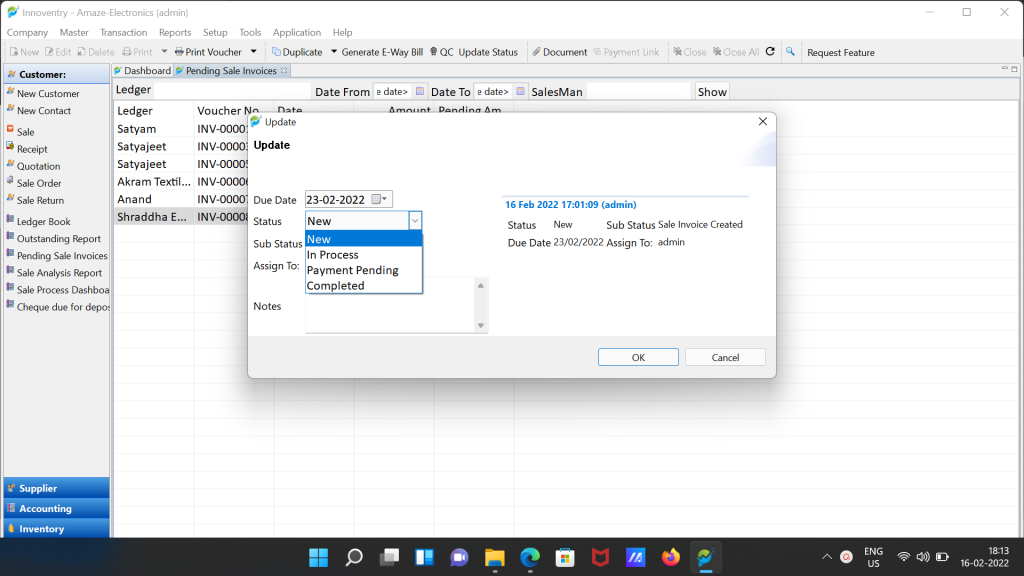The height and width of the screenshot is (576, 1024).
Task: Open Cheque due for deposit item
Action: pyautogui.click(x=63, y=306)
